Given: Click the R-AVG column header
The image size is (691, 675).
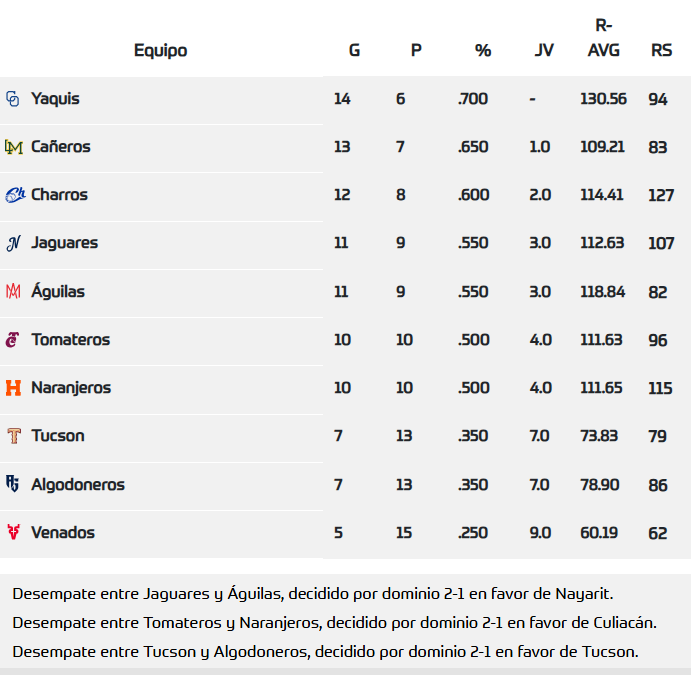Looking at the screenshot, I should (603, 38).
